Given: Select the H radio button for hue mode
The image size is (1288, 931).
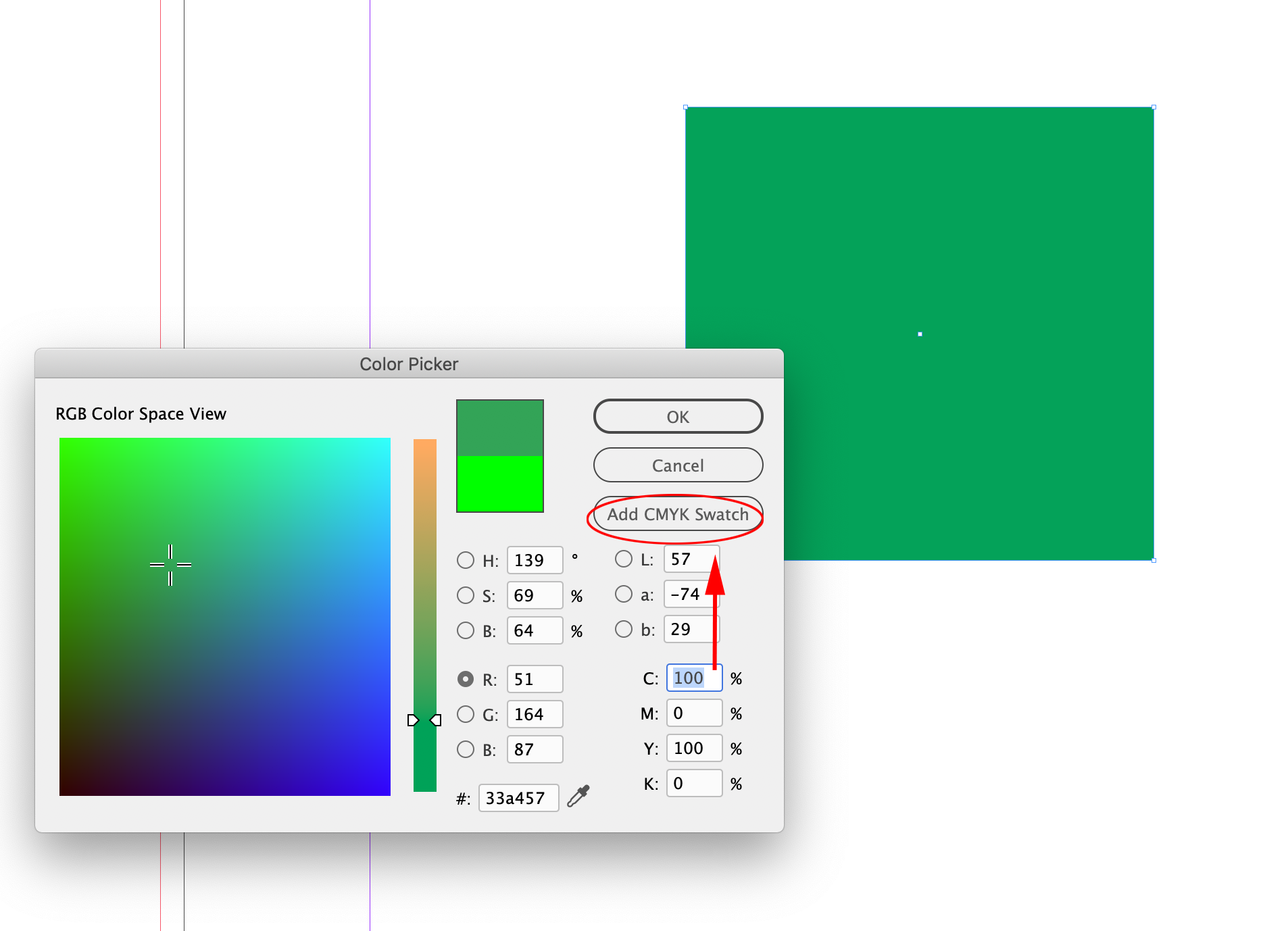Looking at the screenshot, I should [x=466, y=560].
